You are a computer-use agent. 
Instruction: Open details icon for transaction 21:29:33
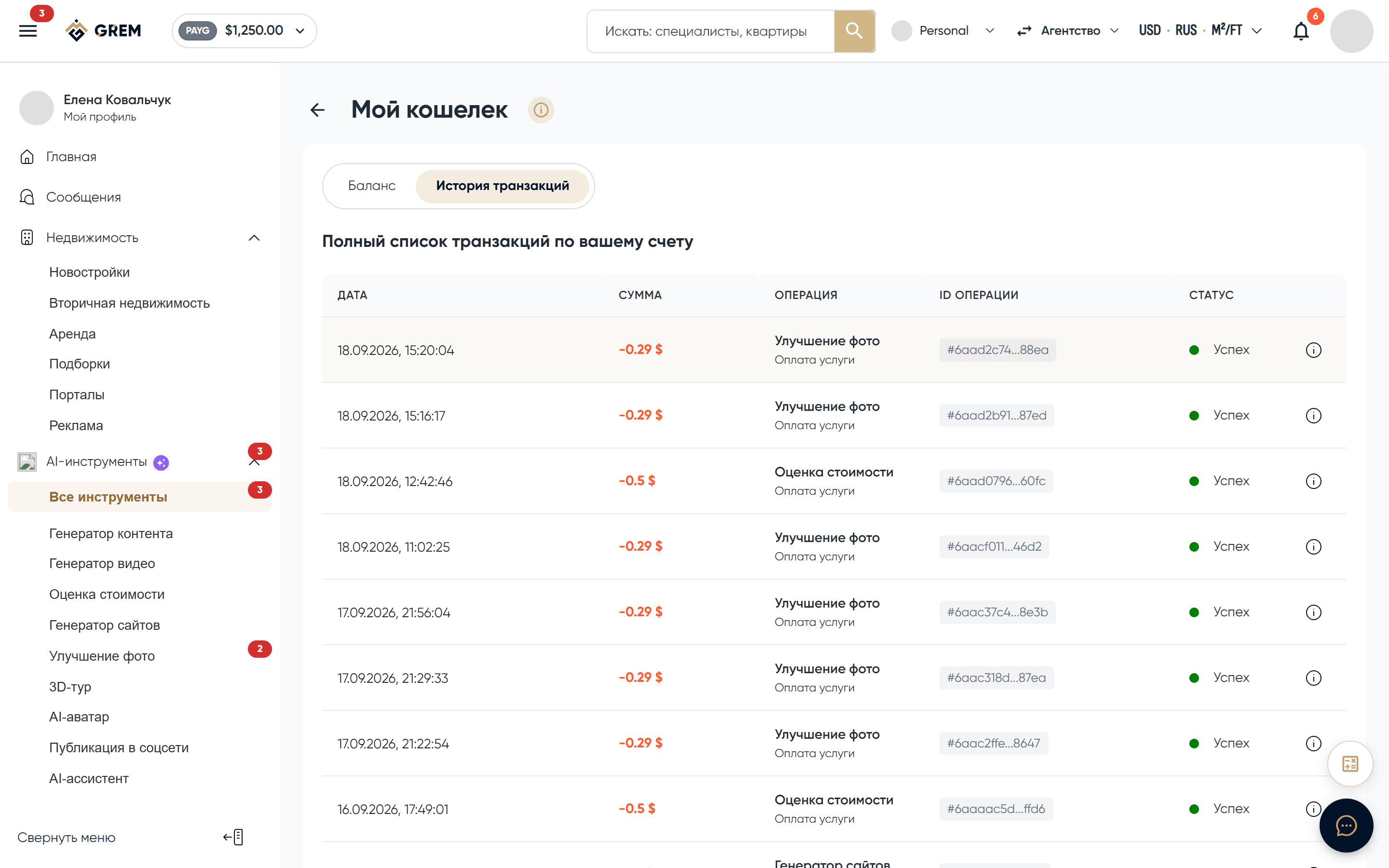1313,678
